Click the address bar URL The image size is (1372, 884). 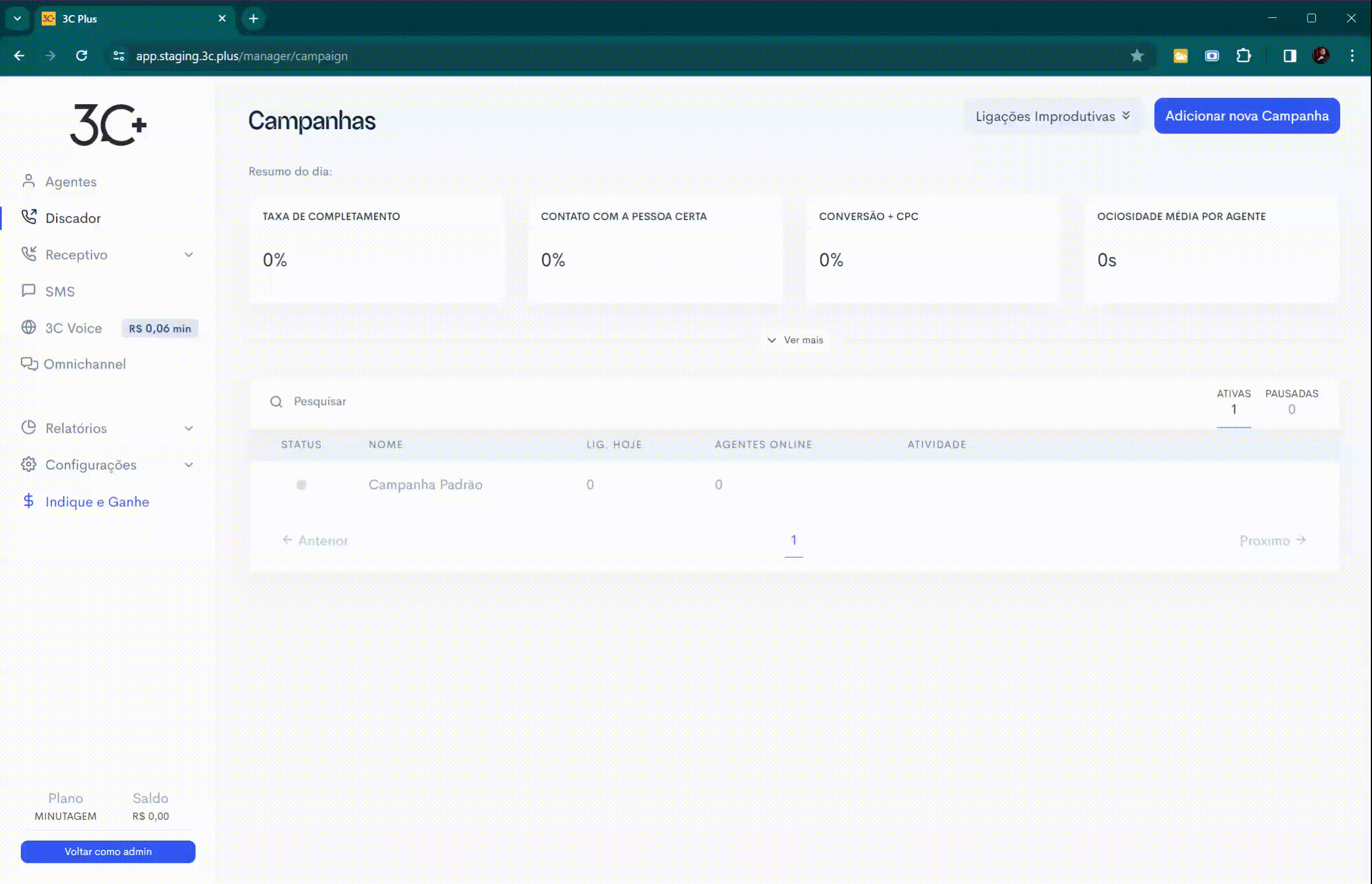click(242, 56)
